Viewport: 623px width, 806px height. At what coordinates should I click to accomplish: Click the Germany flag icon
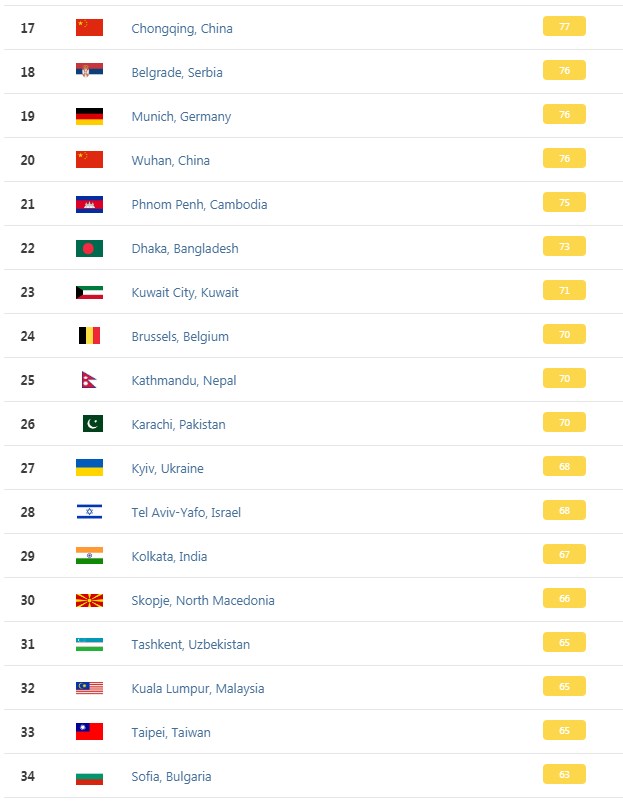point(89,116)
